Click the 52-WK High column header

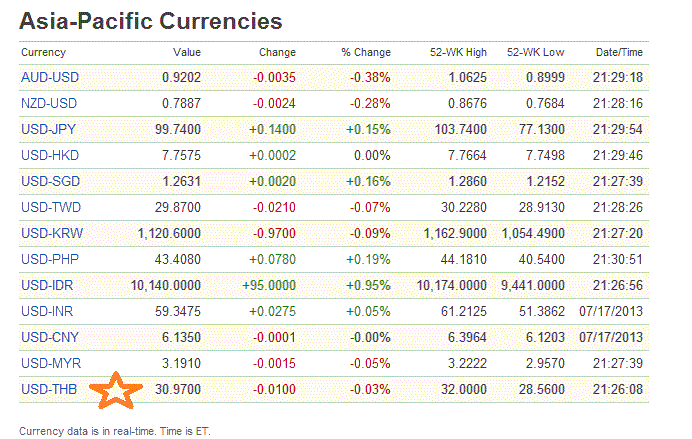tap(458, 52)
